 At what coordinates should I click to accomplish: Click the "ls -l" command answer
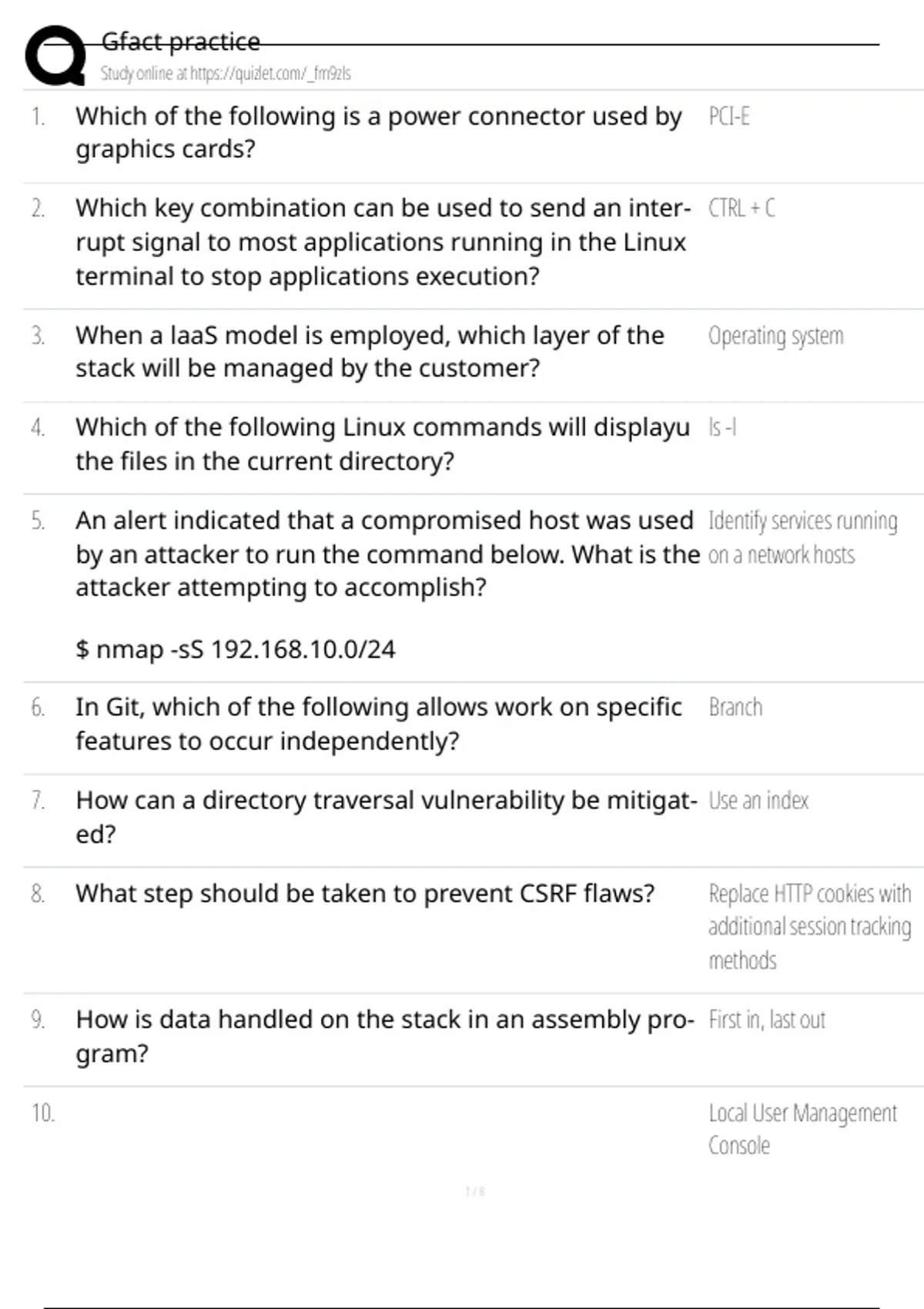click(722, 427)
